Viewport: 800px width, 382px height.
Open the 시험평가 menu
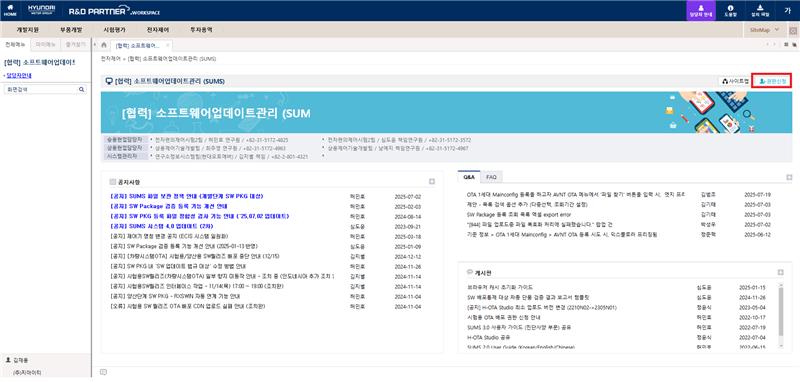pyautogui.click(x=114, y=30)
